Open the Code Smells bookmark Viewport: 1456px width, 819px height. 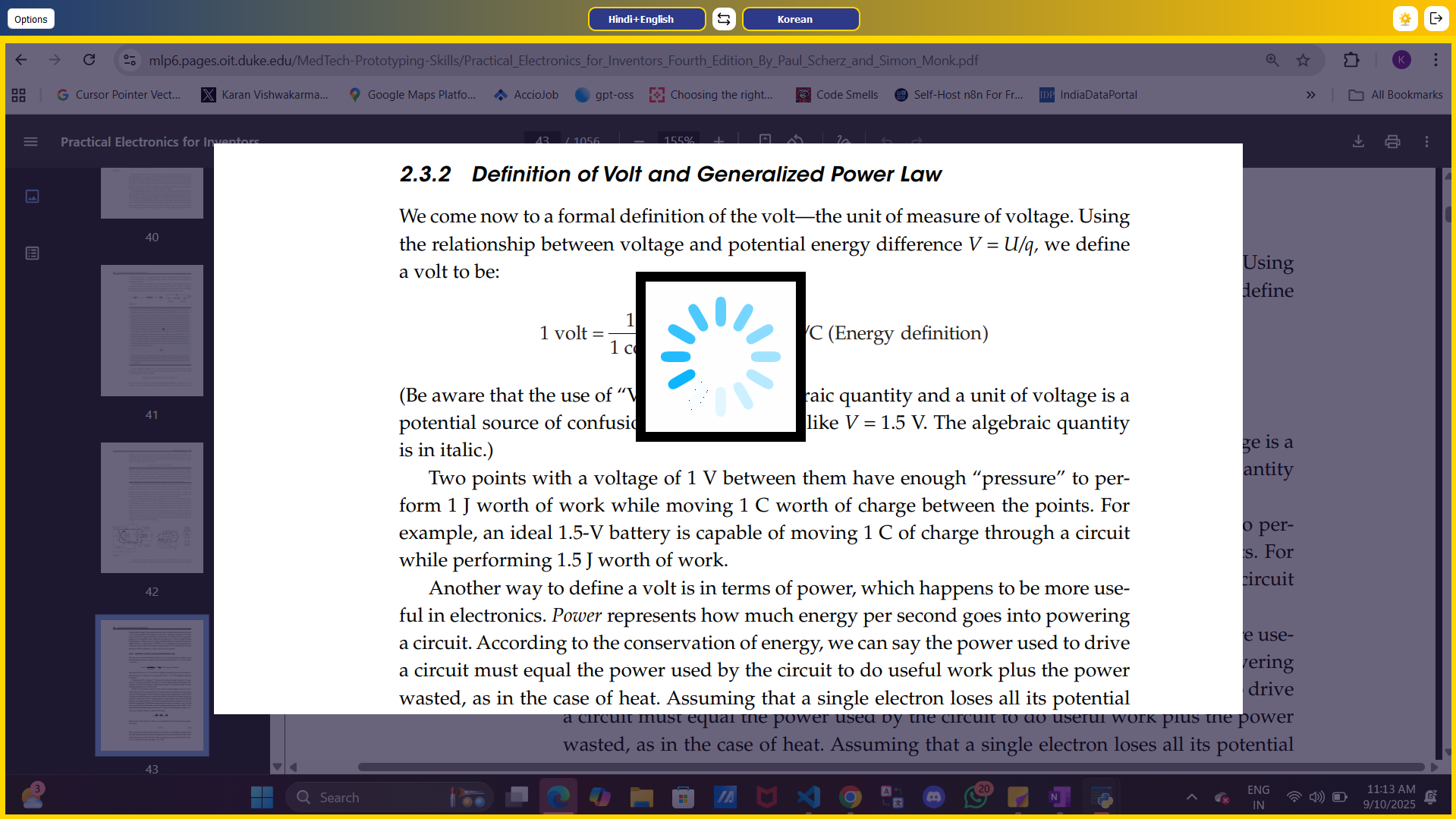[x=837, y=95]
